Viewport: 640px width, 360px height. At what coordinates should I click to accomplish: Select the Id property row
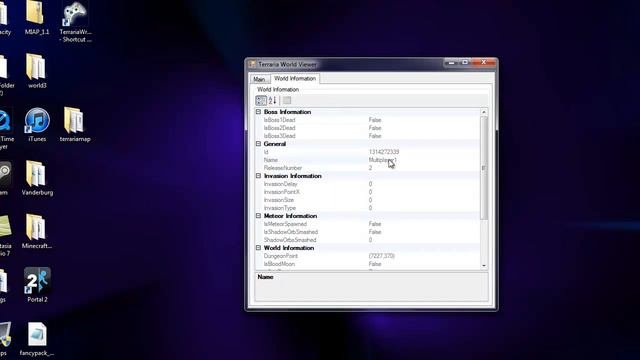(x=367, y=152)
